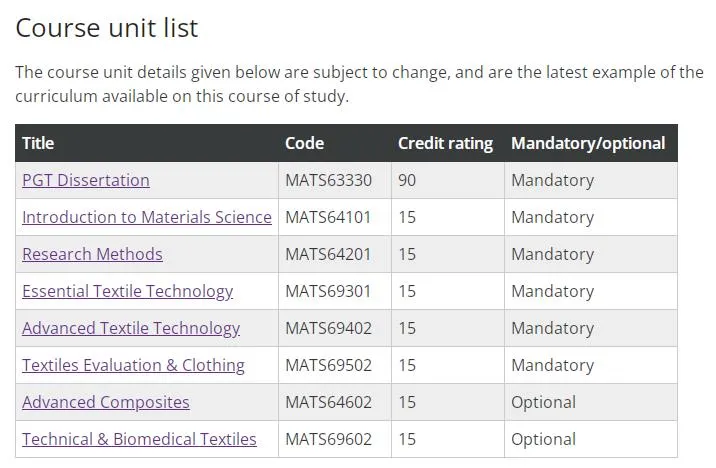
Task: Open the Research Methods unit link
Action: [x=92, y=254]
